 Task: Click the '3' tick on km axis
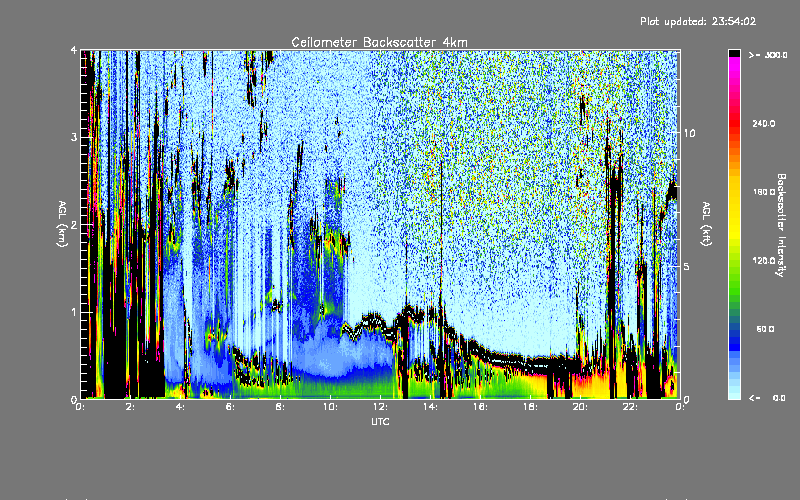(74, 138)
